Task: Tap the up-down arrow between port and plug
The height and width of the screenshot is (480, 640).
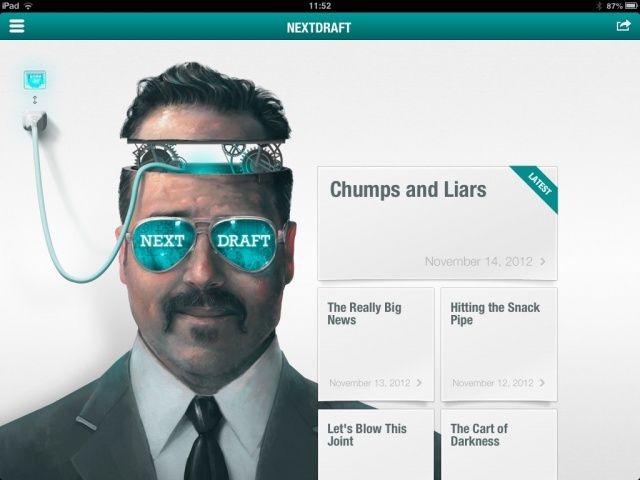Action: tap(35, 100)
